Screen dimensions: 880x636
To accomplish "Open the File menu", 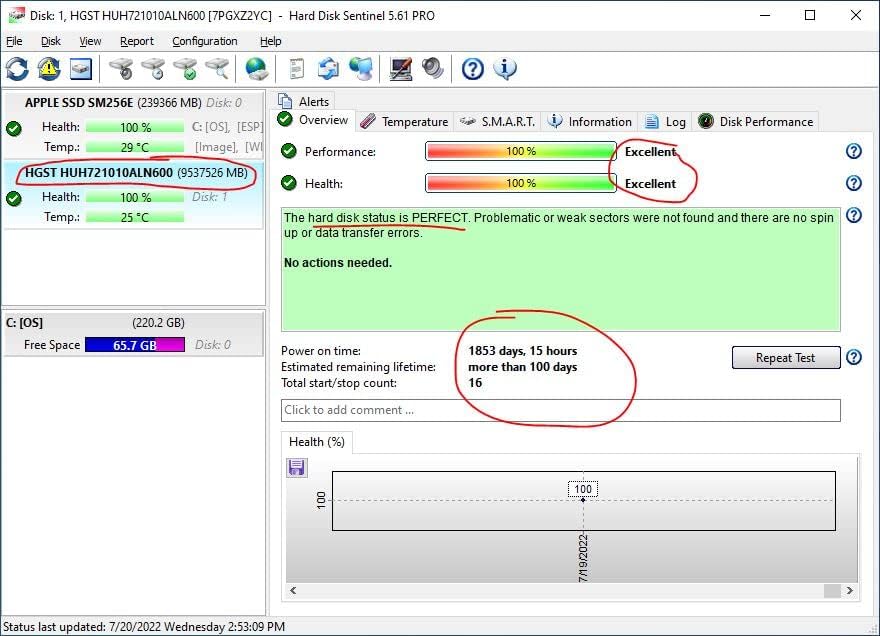I will click(14, 41).
